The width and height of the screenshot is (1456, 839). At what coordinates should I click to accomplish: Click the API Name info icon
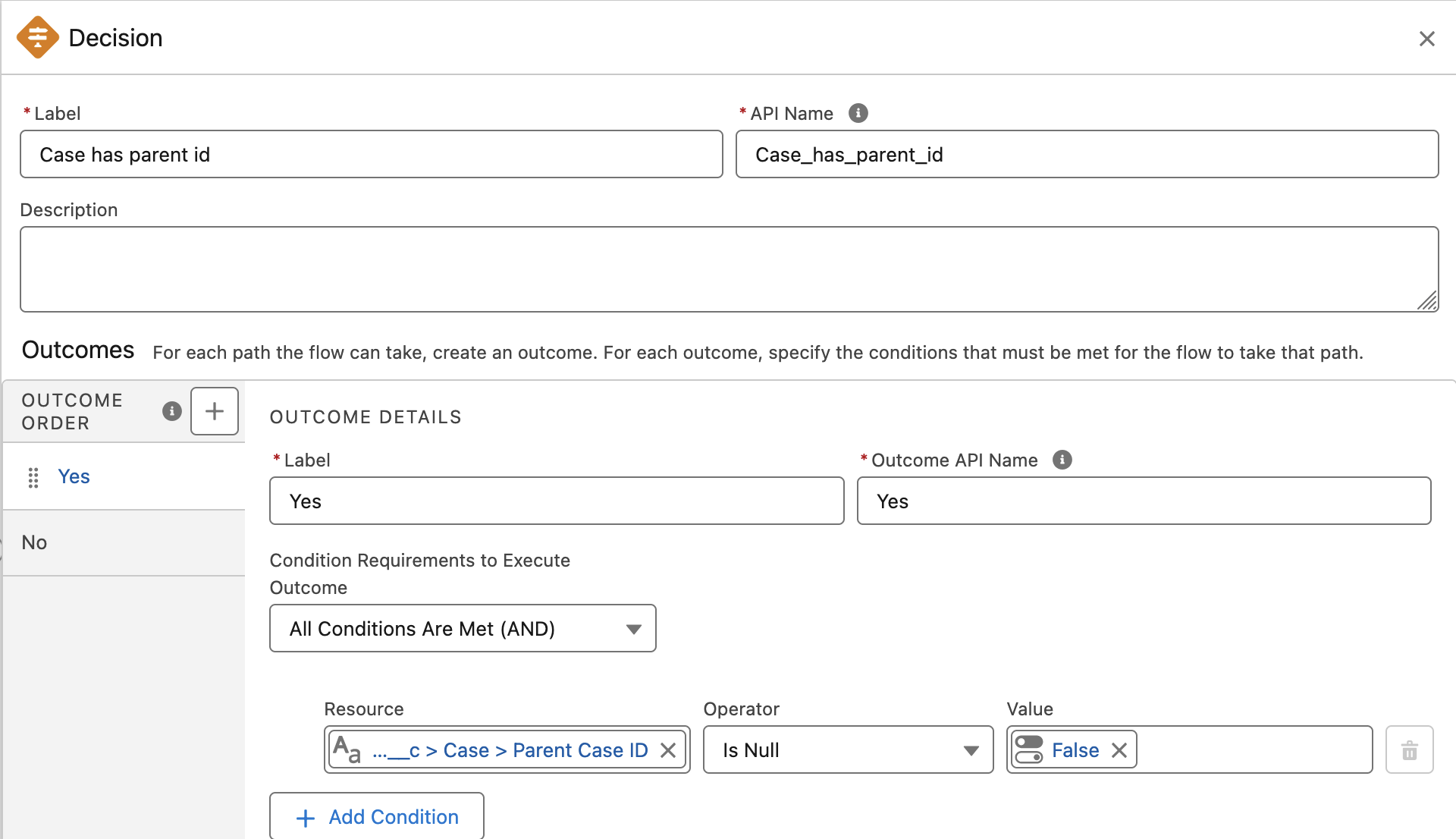coord(858,113)
